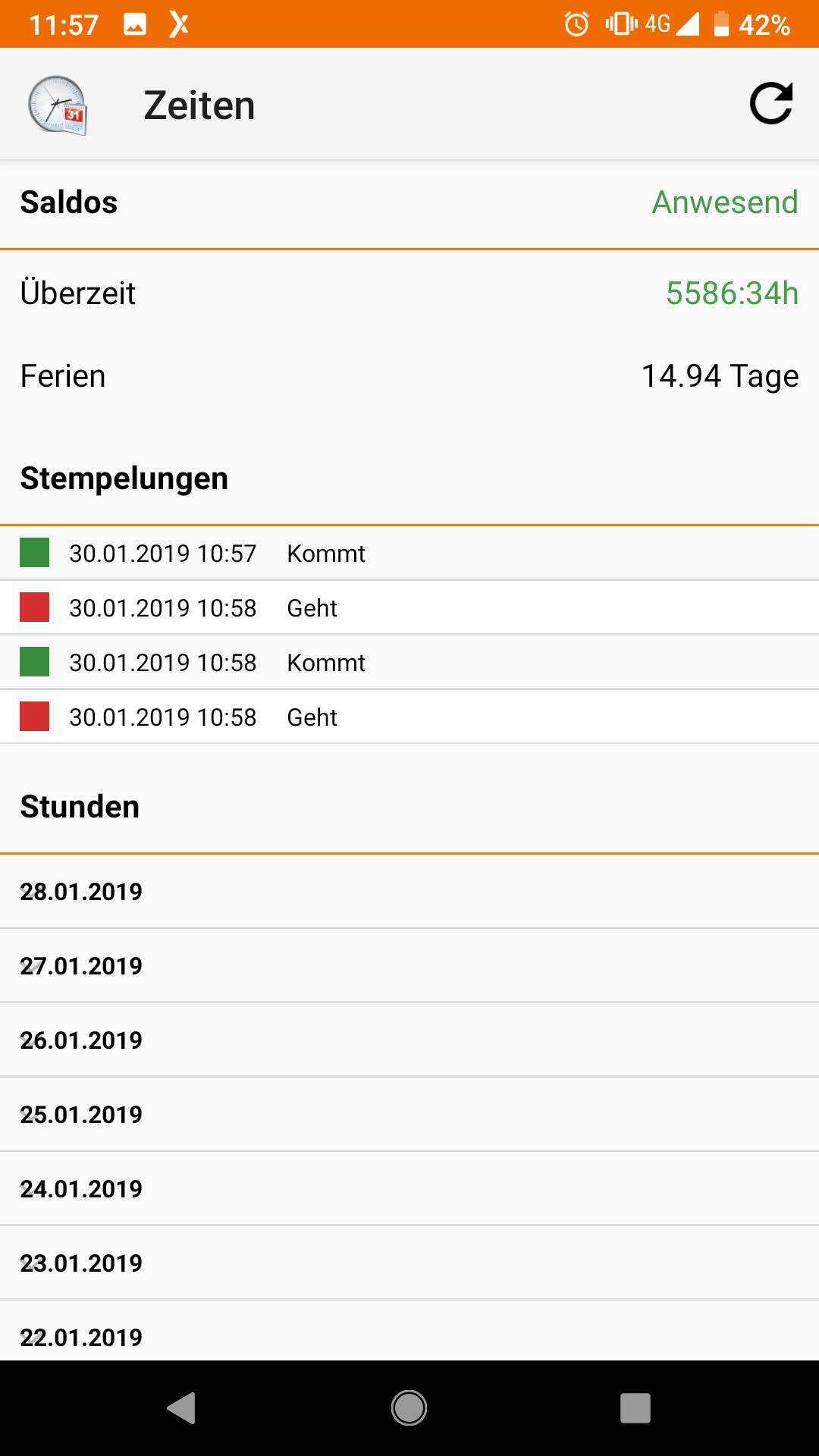Viewport: 819px width, 1456px height.
Task: Tap the Zeiten title in header
Action: (199, 105)
